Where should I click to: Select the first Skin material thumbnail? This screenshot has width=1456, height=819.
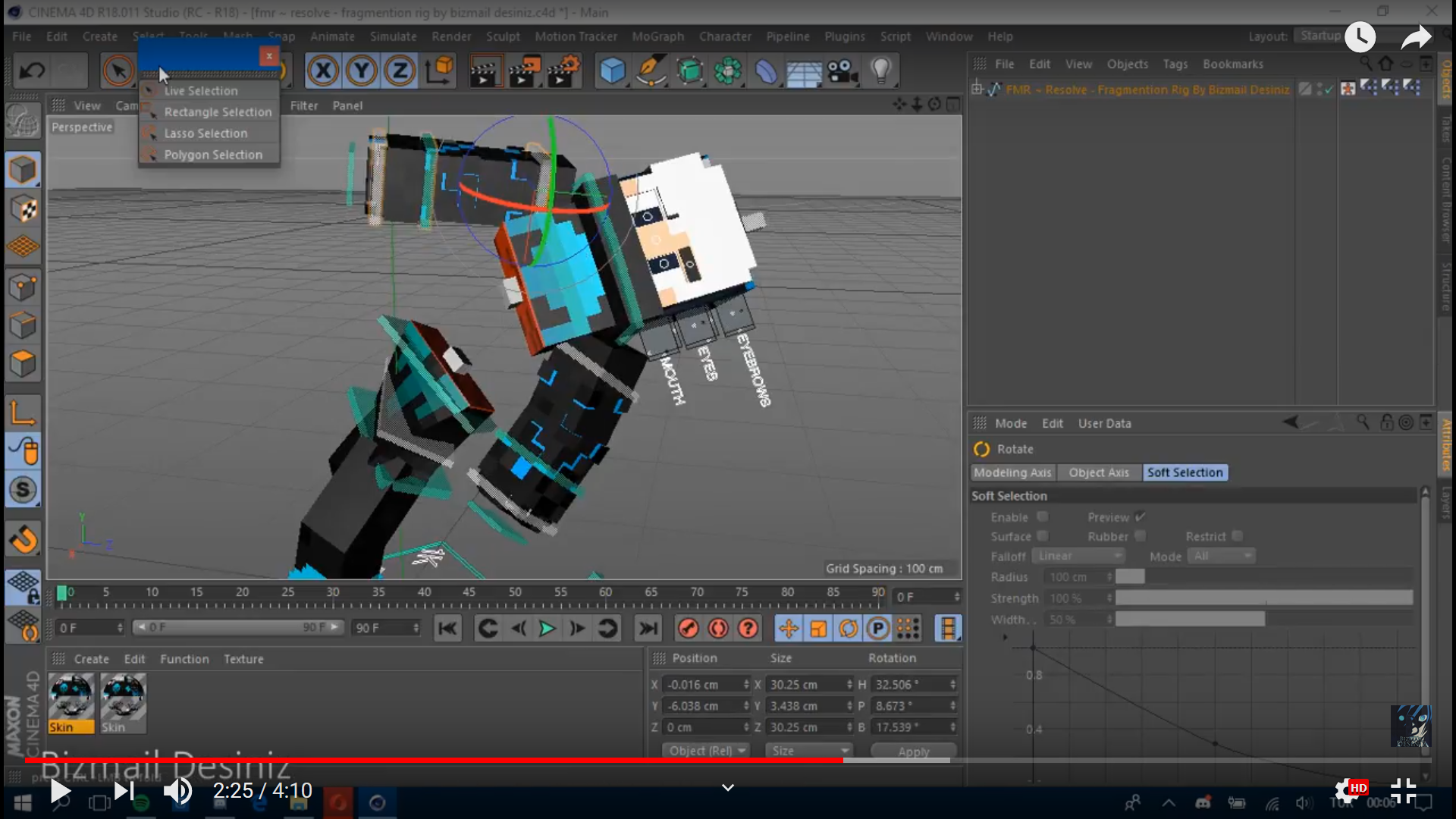pyautogui.click(x=71, y=703)
